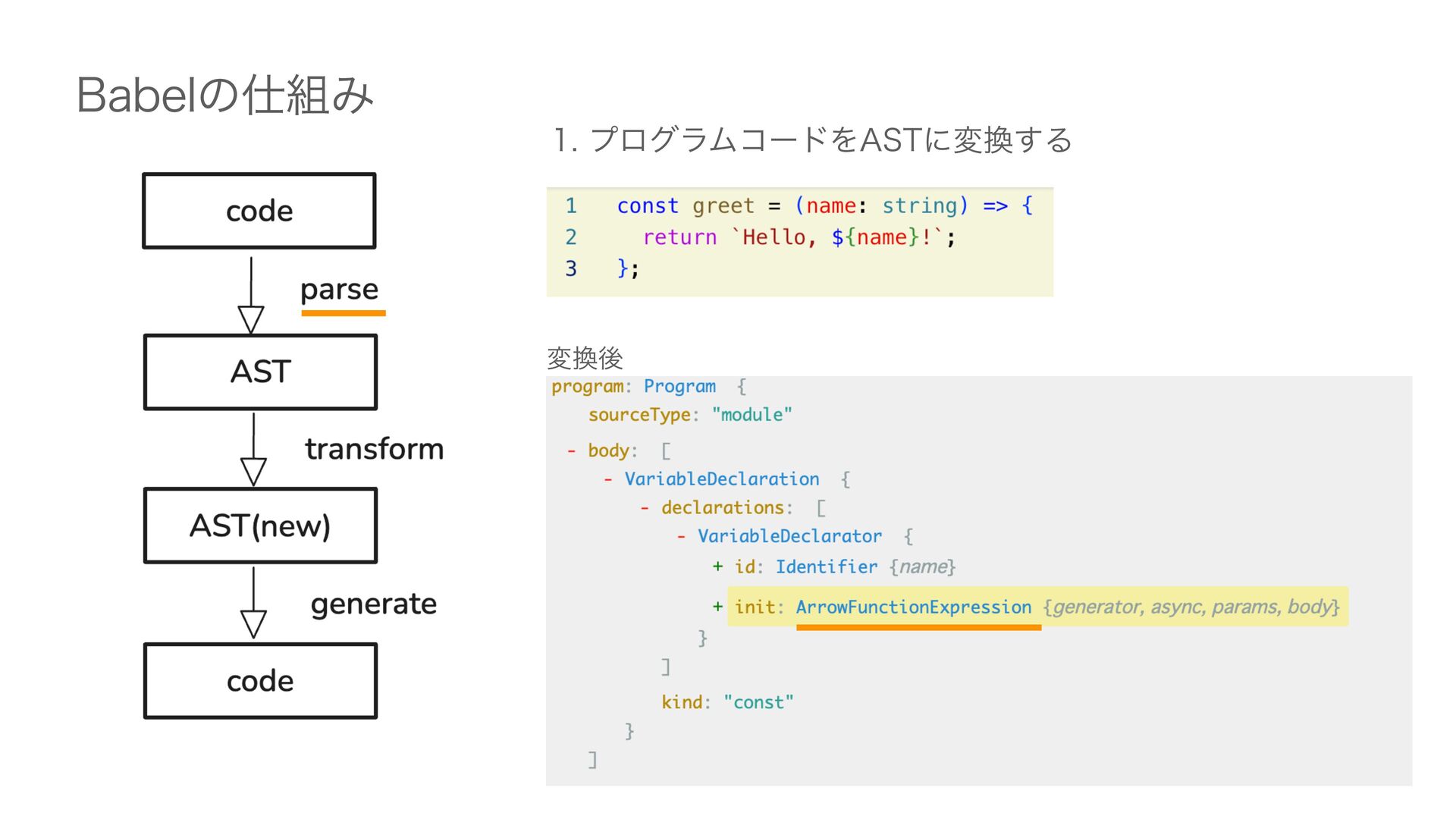Click the 変換後 label
The height and width of the screenshot is (819, 1456).
(585, 357)
